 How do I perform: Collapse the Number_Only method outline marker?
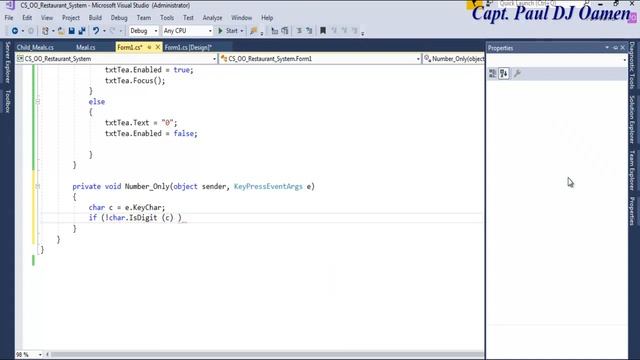pyautogui.click(x=38, y=186)
